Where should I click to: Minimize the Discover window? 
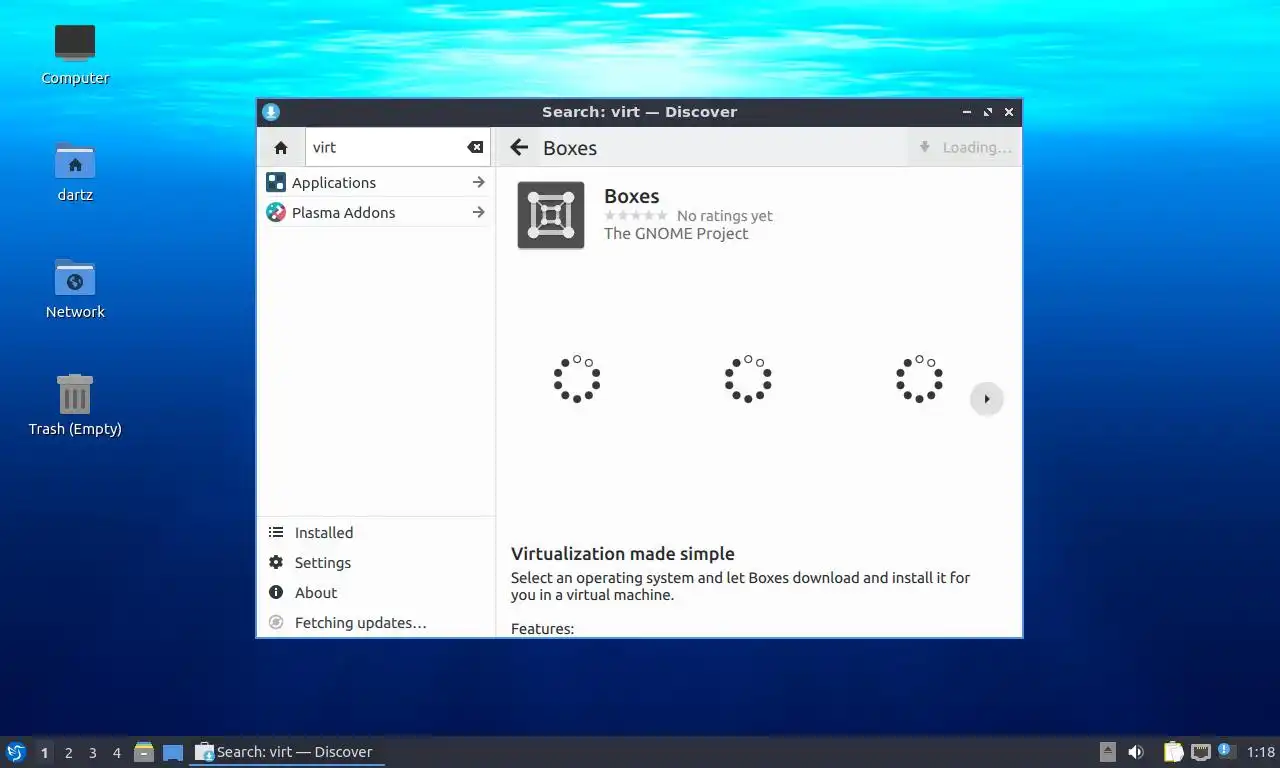pos(967,112)
